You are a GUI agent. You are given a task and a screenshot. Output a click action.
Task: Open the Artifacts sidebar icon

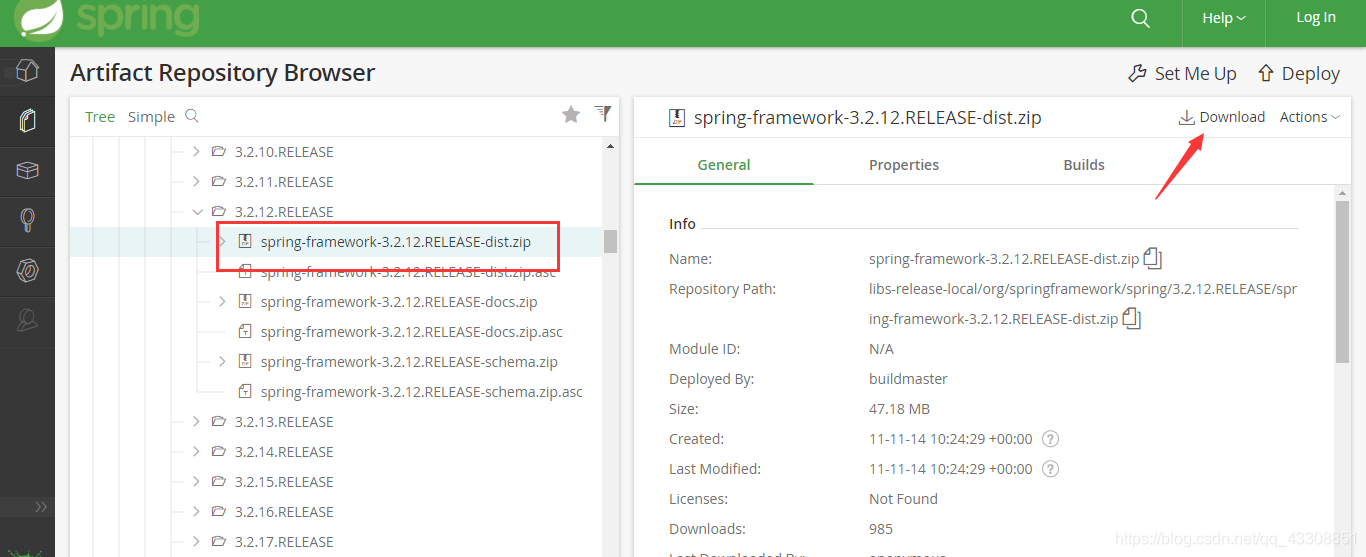27,121
